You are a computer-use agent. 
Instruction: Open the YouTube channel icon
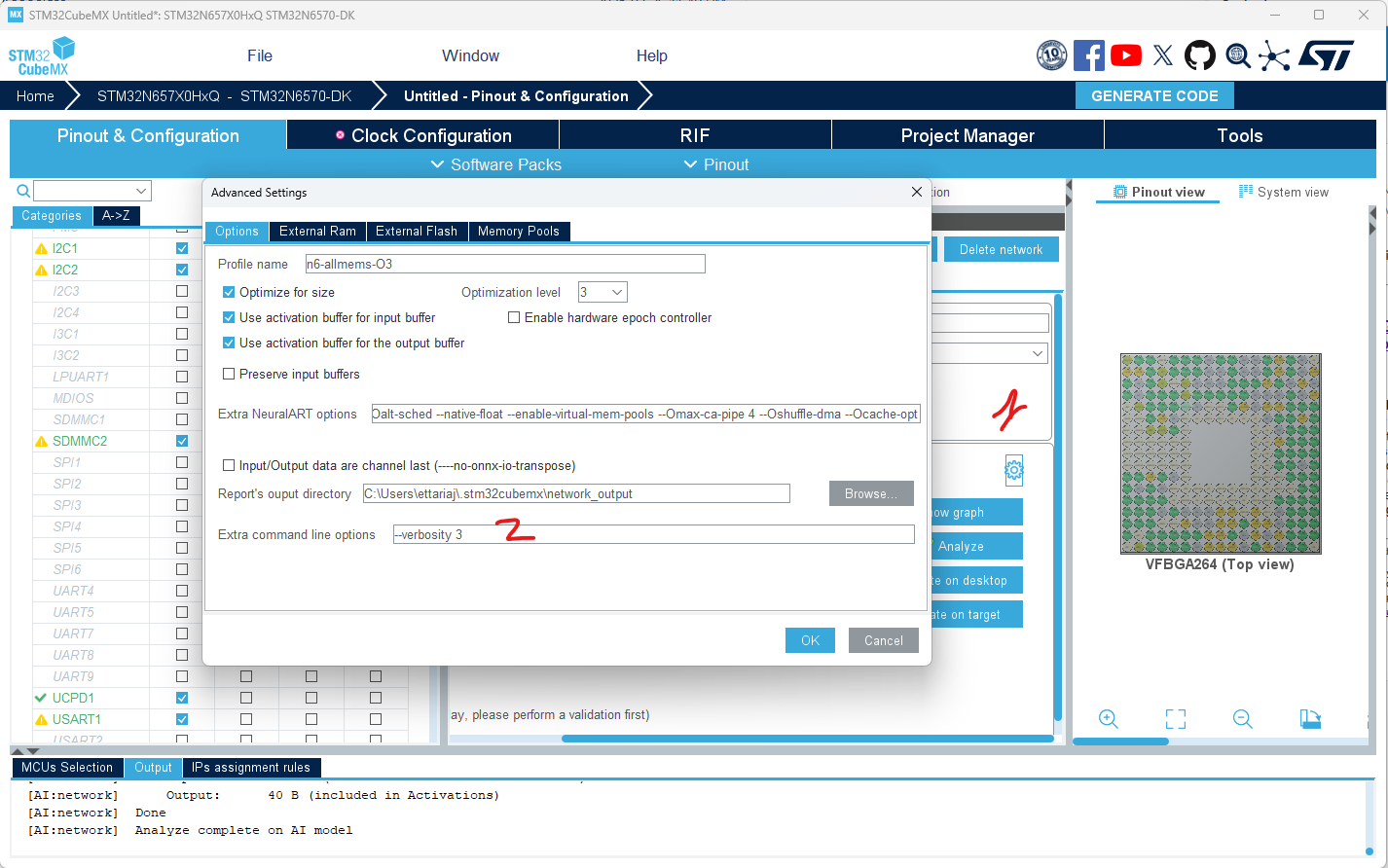pos(1126,55)
